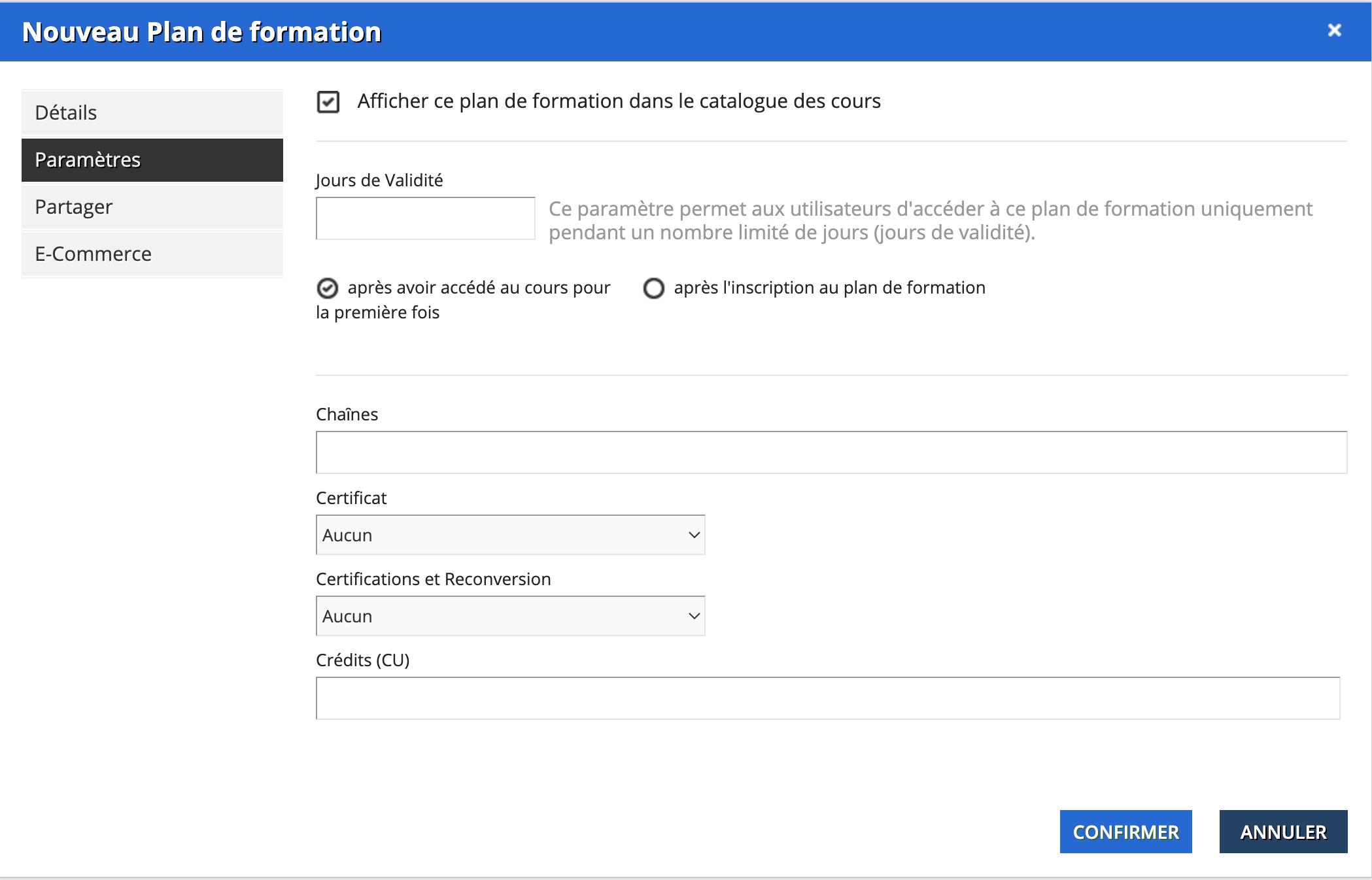This screenshot has height=880, width=1372.
Task: Expand the Certificat dropdown
Action: pos(510,535)
